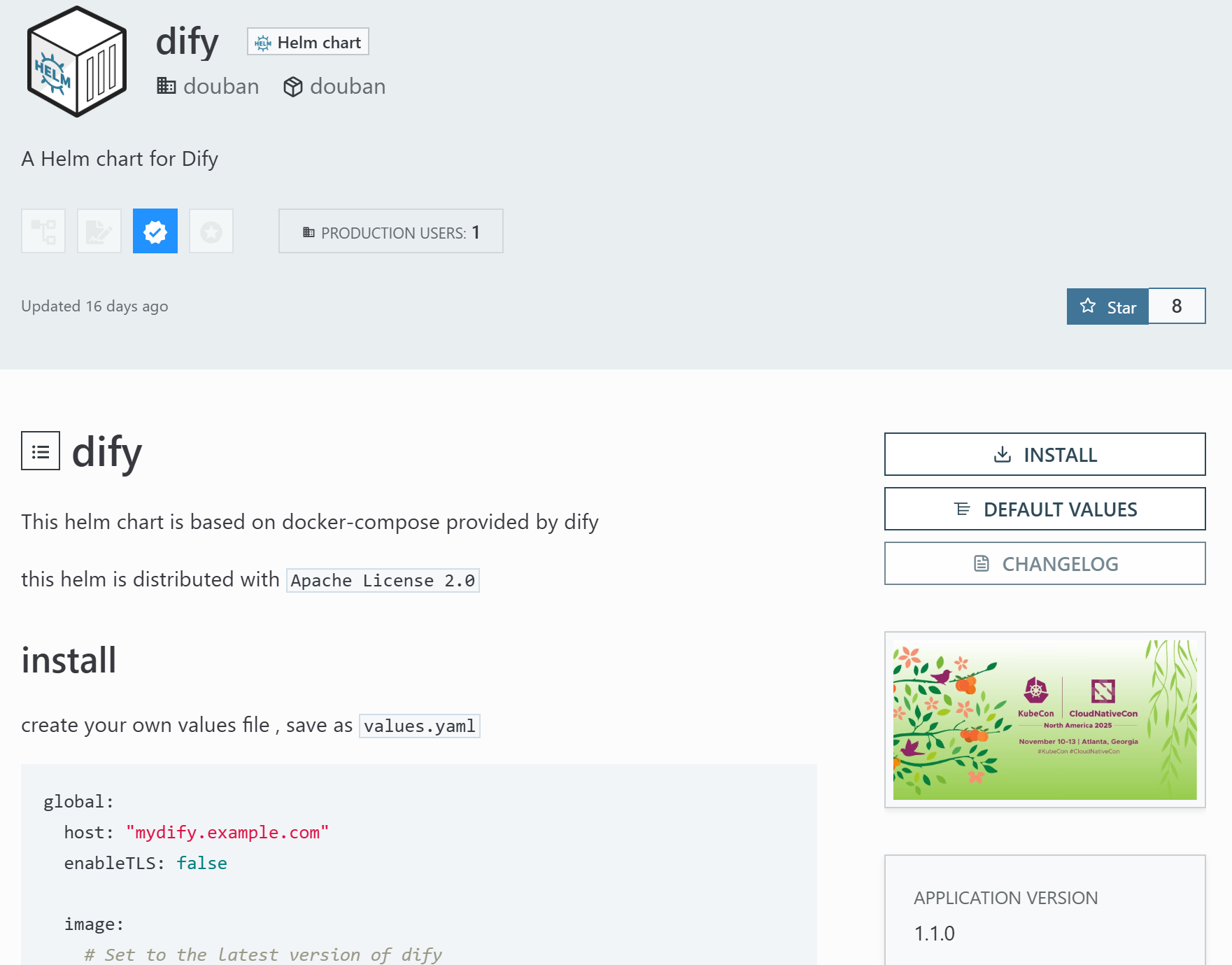Click the 'enableTLS: false' line

(x=146, y=864)
